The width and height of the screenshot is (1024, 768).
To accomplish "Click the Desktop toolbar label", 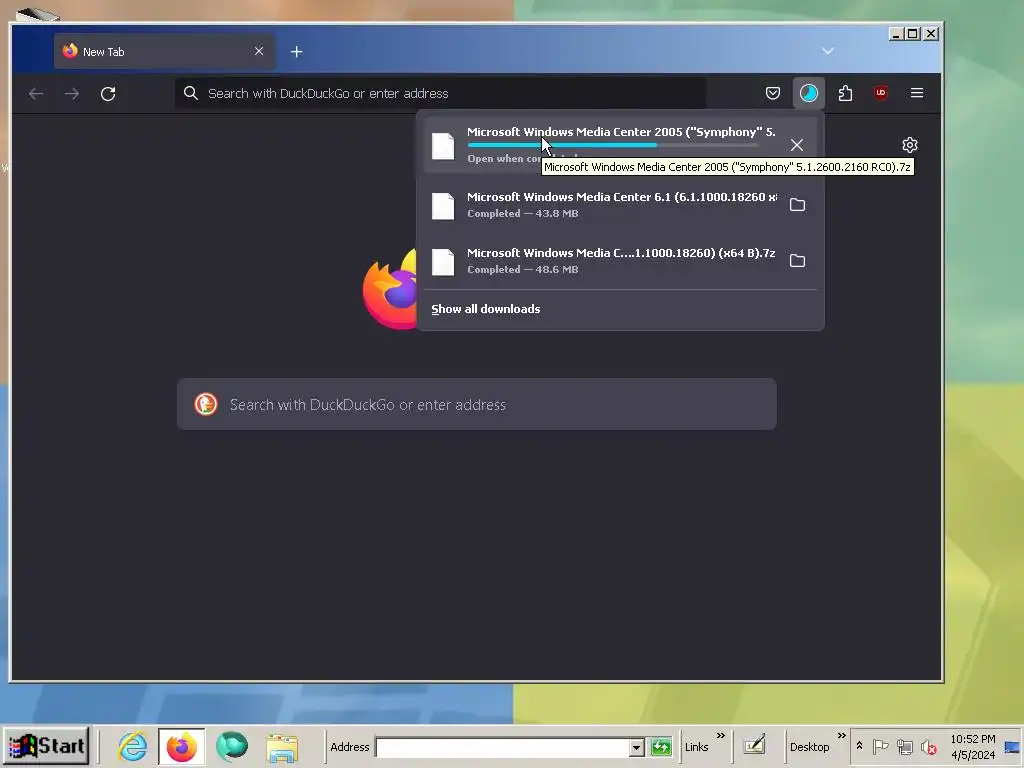I will point(809,747).
